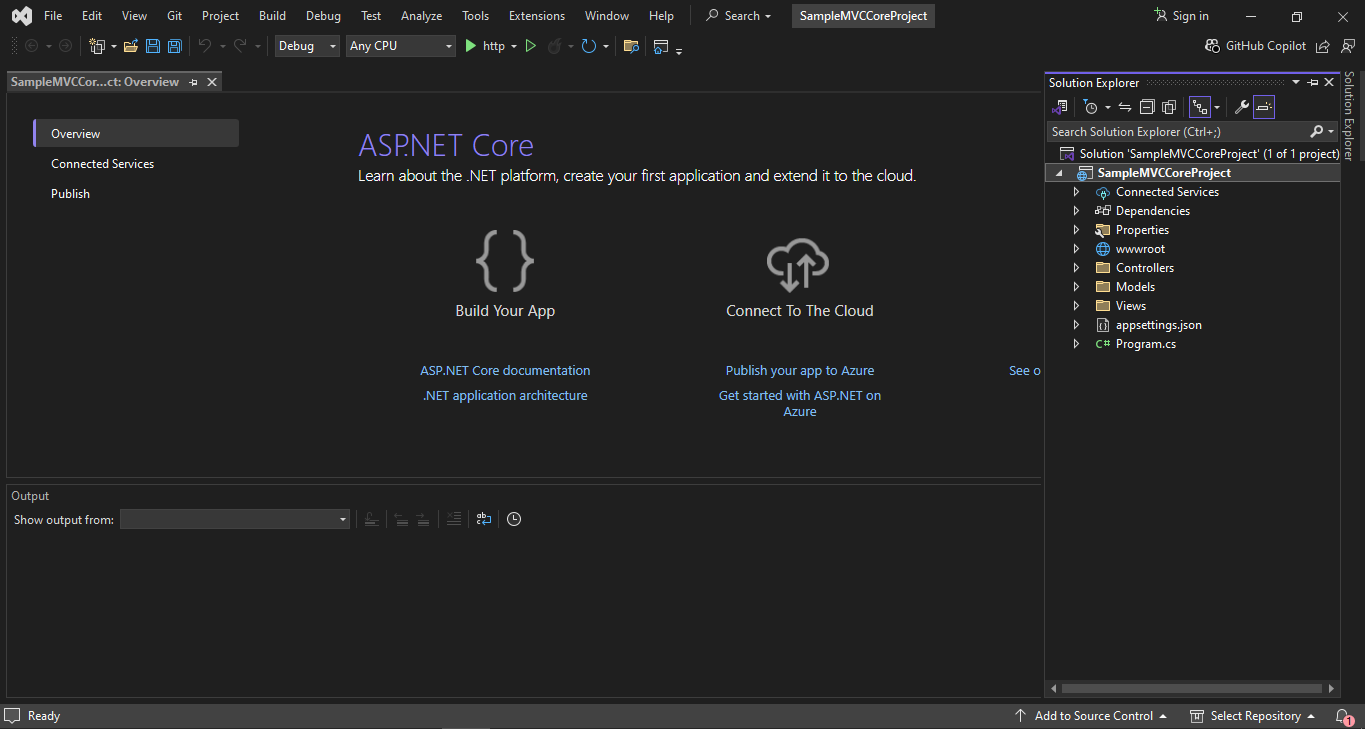1365x729 pixels.
Task: Open the Any CPU platform dropdown
Action: 448,46
